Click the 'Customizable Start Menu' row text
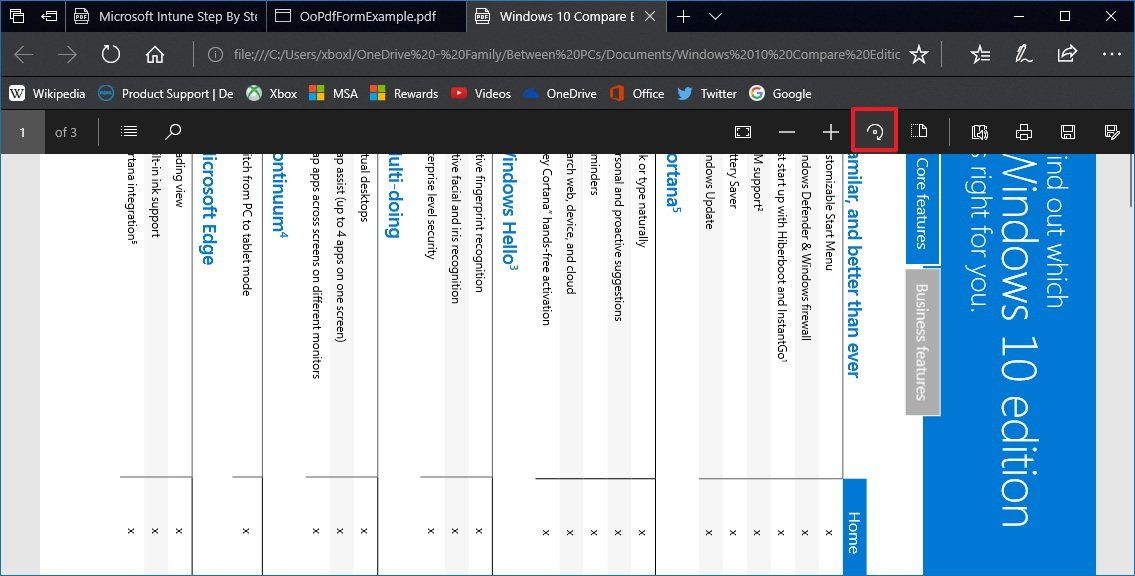1135x576 pixels. tap(828, 212)
